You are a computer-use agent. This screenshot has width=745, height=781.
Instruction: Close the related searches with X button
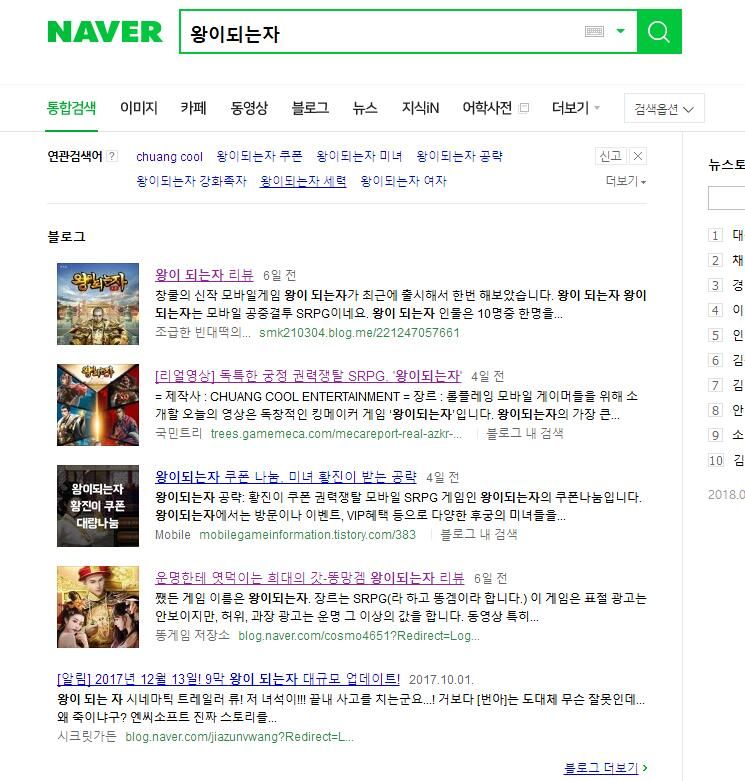(638, 156)
